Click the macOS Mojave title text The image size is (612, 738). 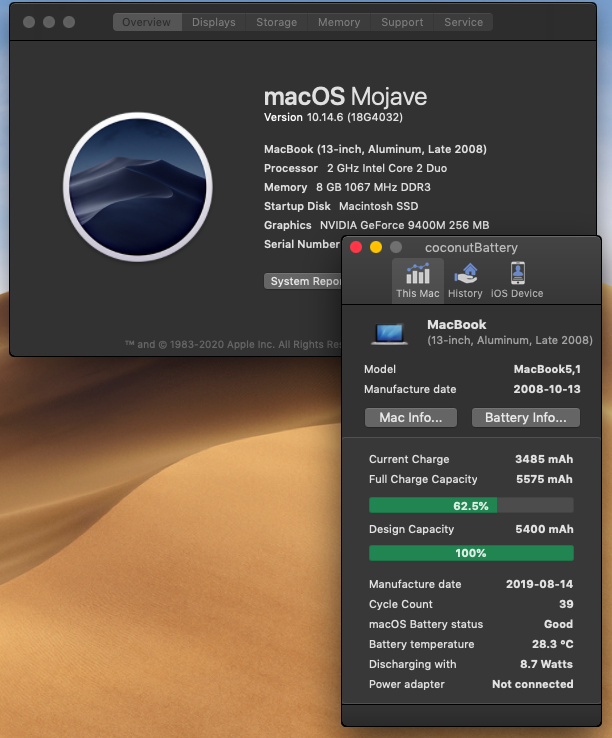tap(346, 96)
